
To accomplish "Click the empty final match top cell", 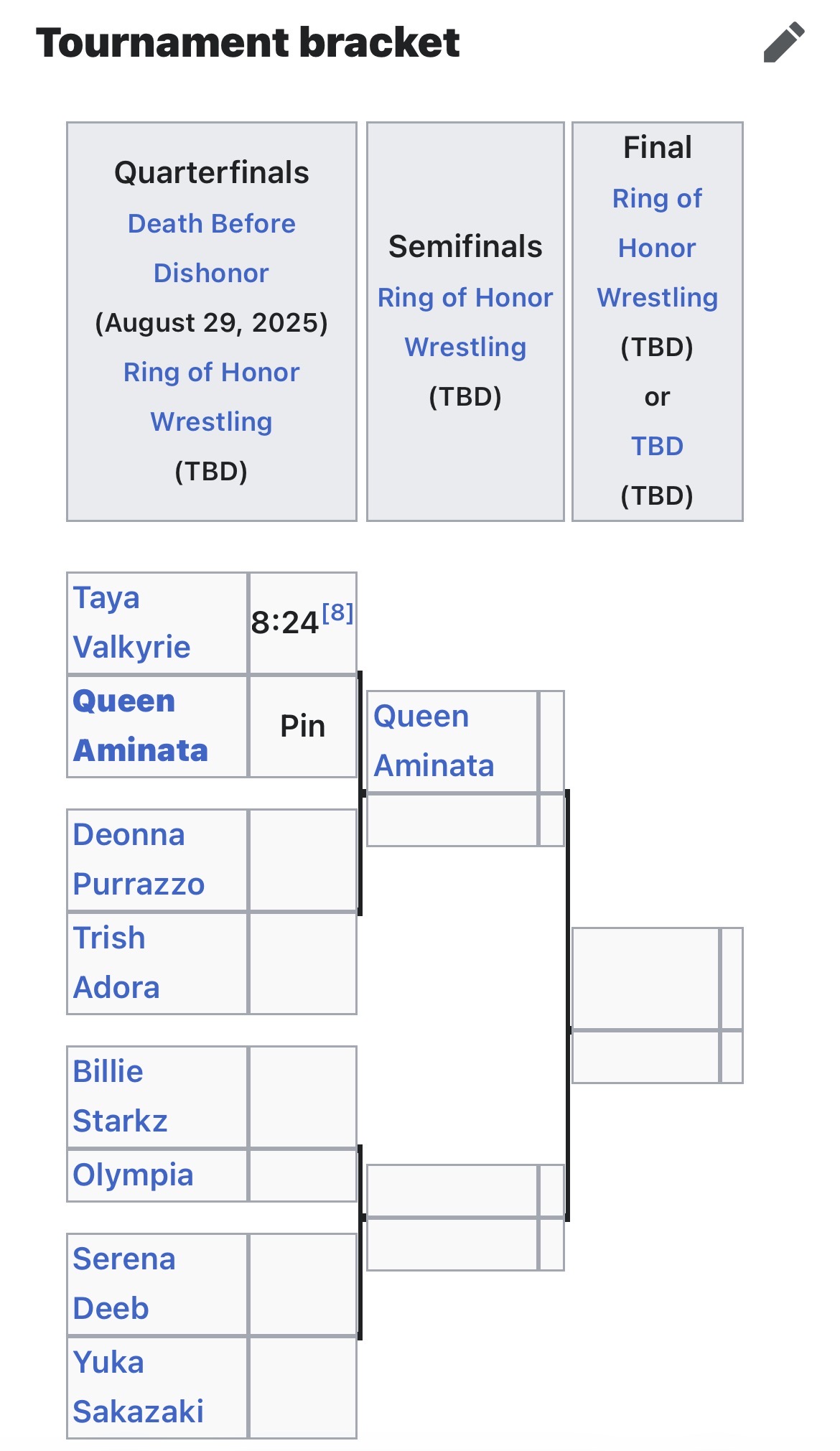I will click(646, 979).
